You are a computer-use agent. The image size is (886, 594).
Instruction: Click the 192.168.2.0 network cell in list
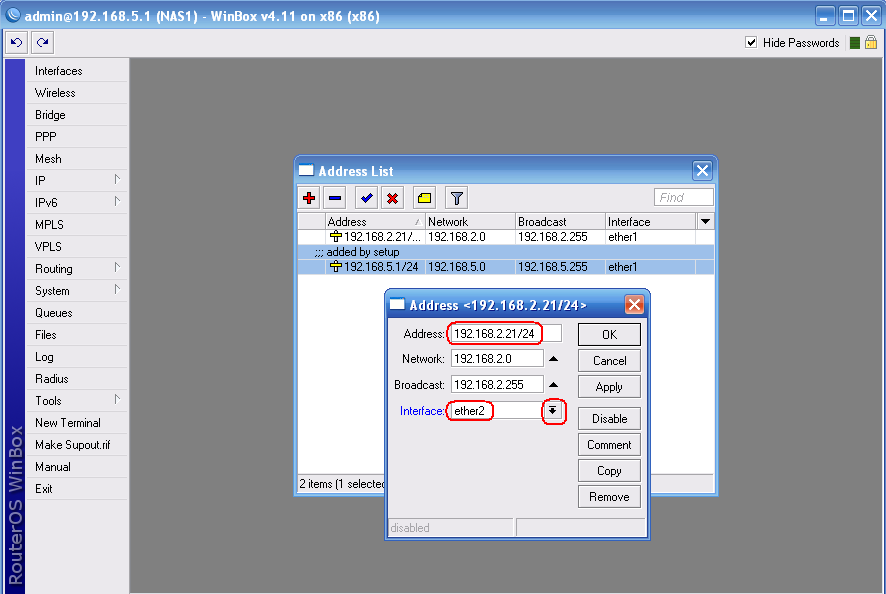(x=470, y=237)
